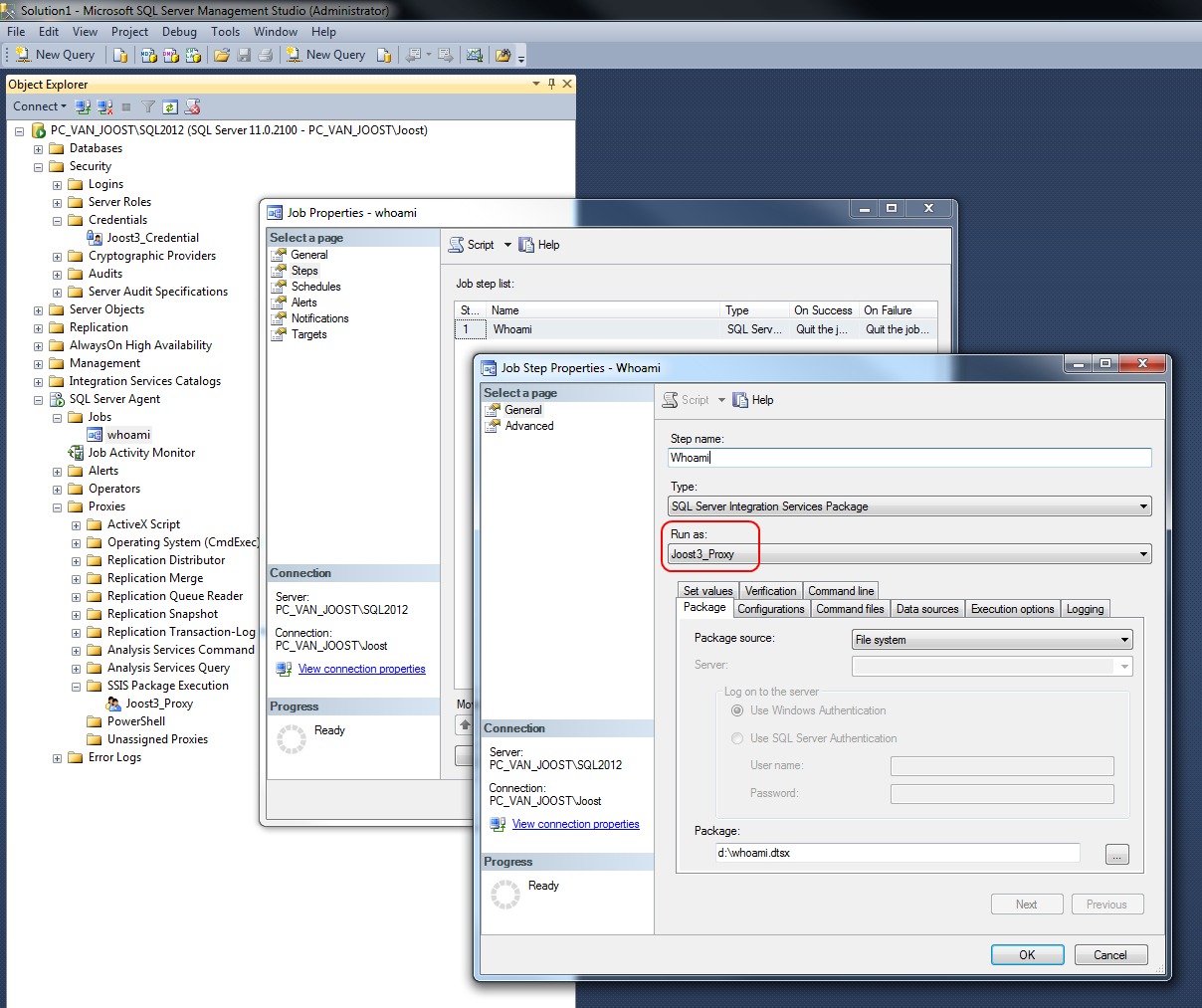Click the Package path input field
This screenshot has height=1008, width=1202.
(896, 853)
